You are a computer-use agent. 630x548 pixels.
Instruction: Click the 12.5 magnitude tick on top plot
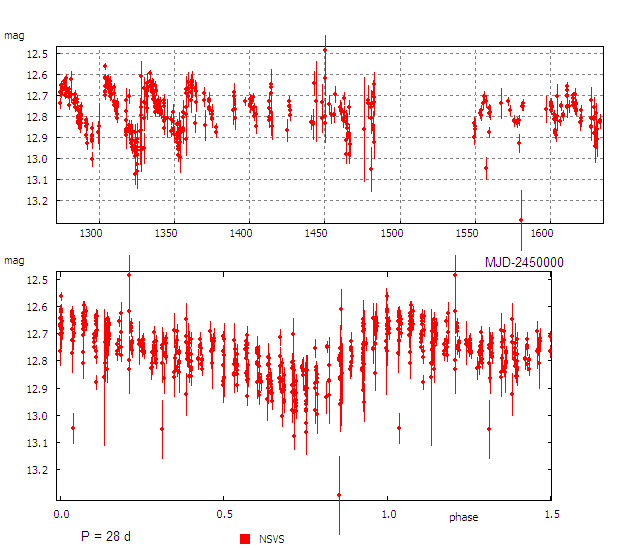click(37, 54)
